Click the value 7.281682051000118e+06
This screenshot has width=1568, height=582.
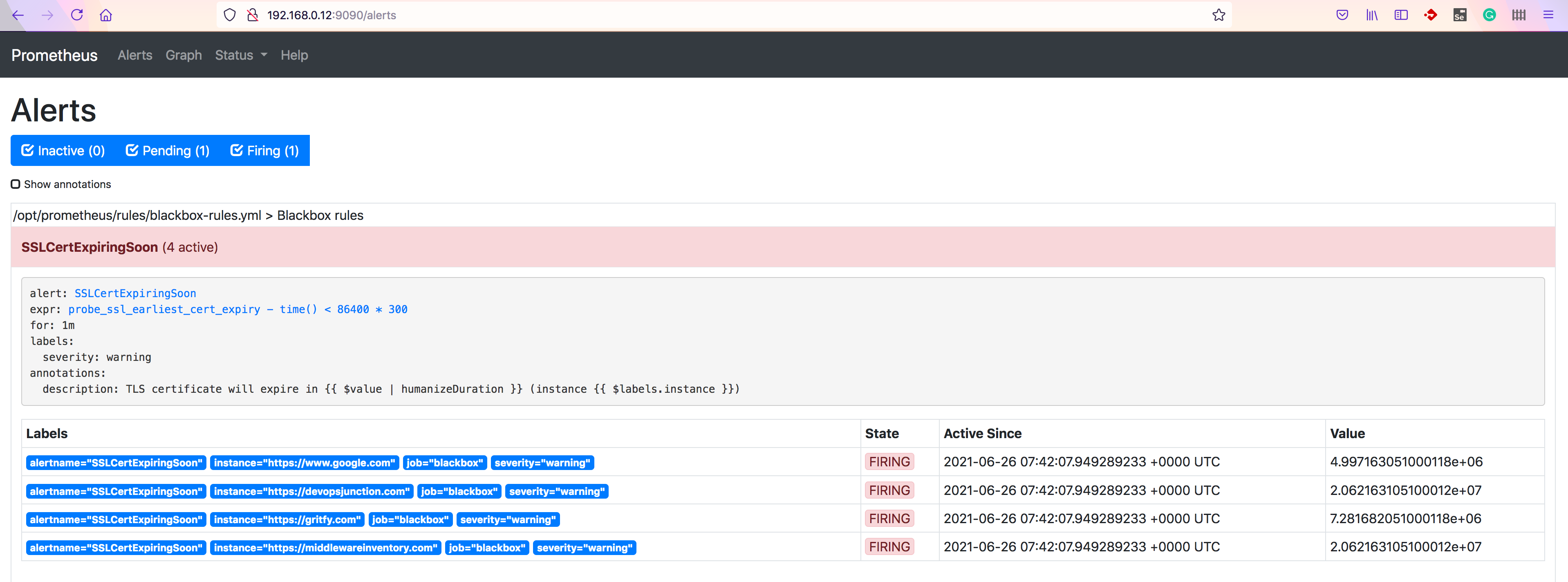pos(1405,519)
